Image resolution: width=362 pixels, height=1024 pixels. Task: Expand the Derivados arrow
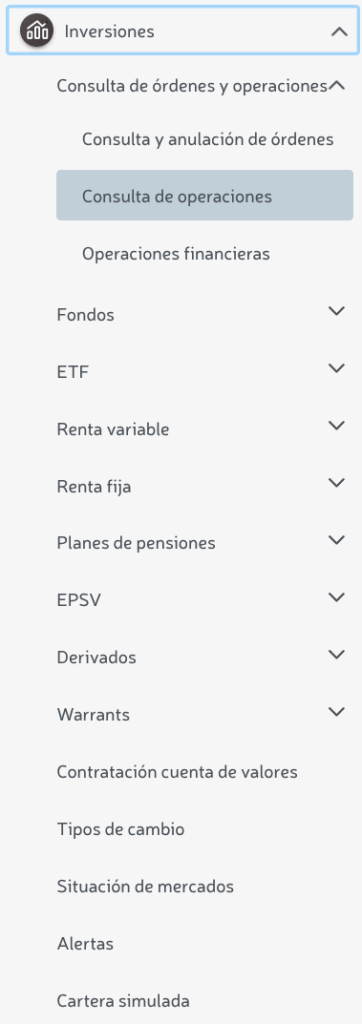[x=337, y=654]
